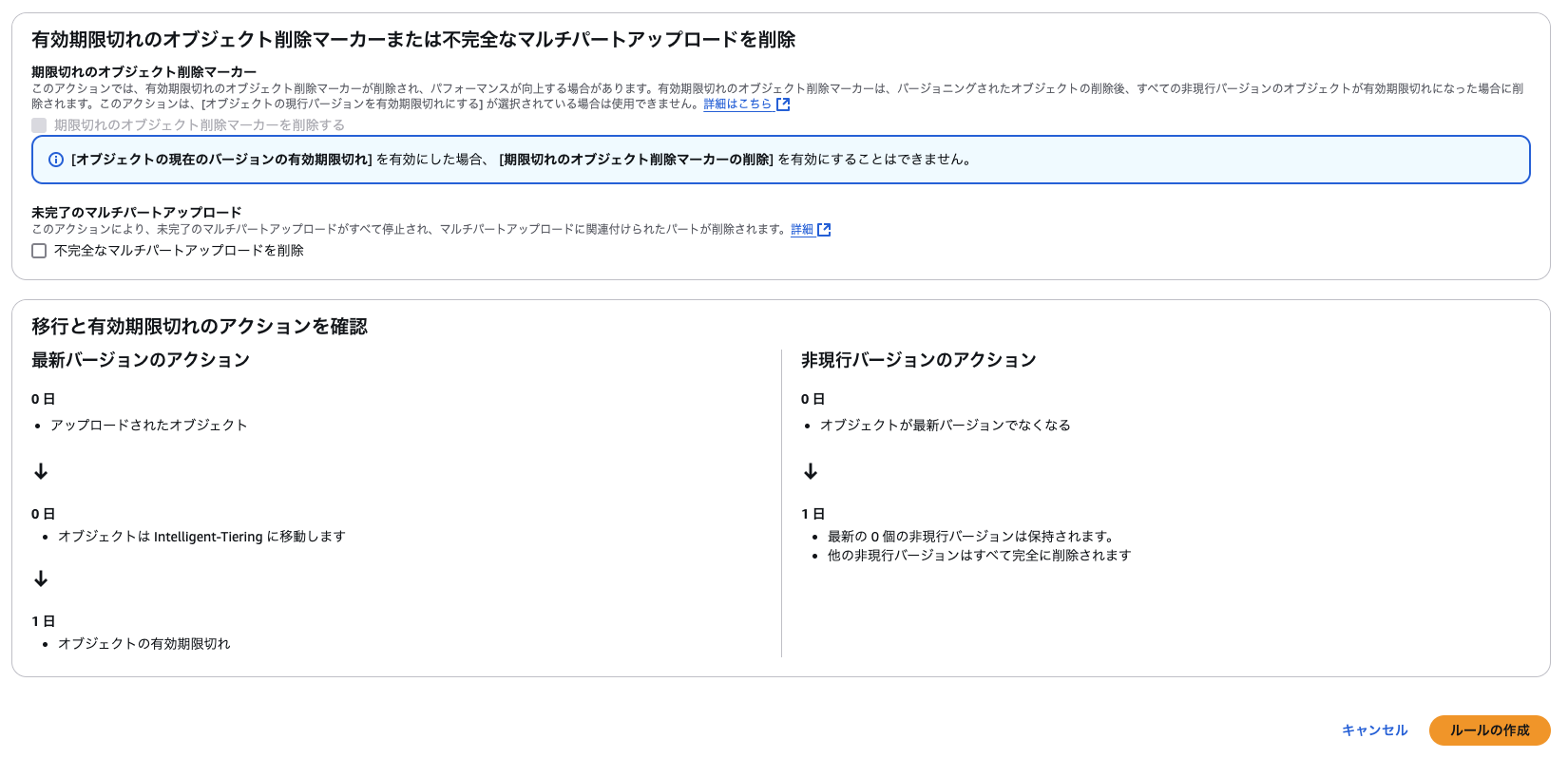Click text 最新の 0 個の非現行バージョンは保持されます

(970, 537)
